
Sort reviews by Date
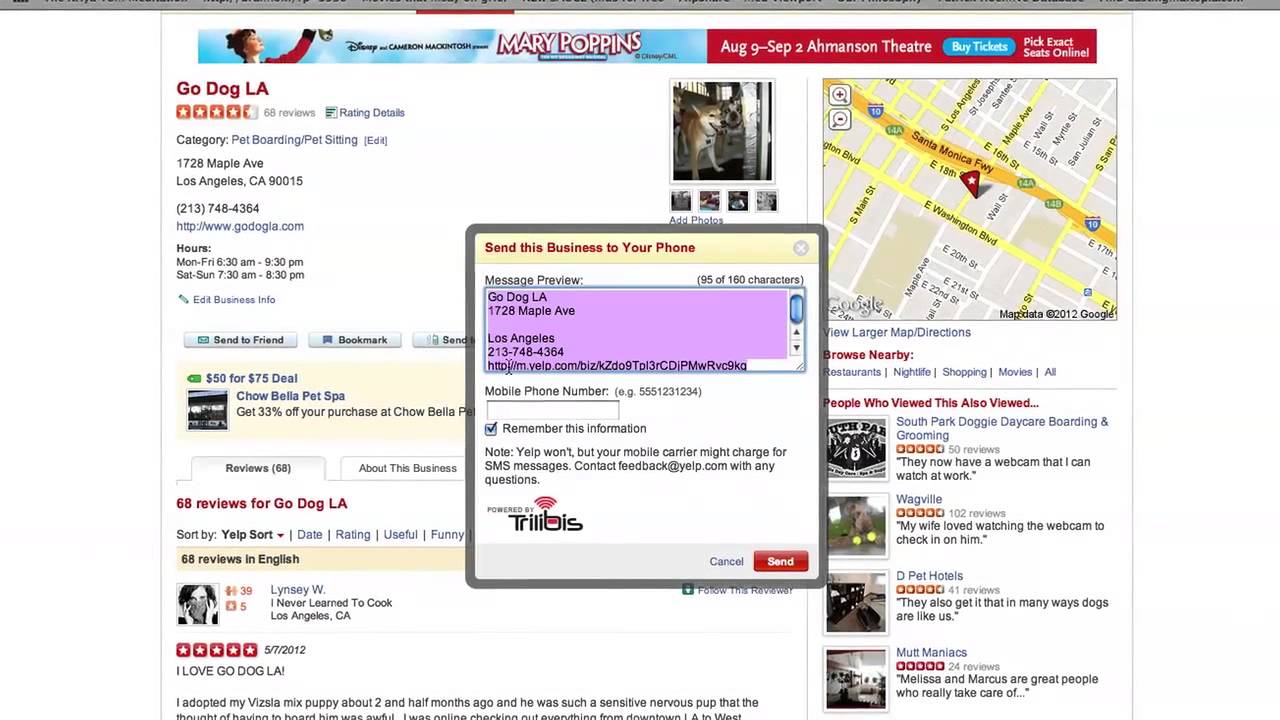[x=310, y=535]
